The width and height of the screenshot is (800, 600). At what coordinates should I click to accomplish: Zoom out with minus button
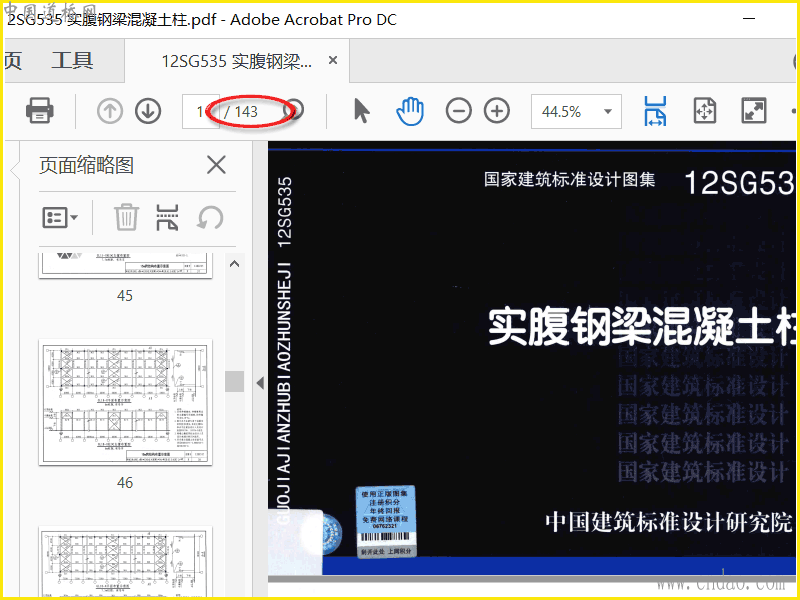(458, 111)
